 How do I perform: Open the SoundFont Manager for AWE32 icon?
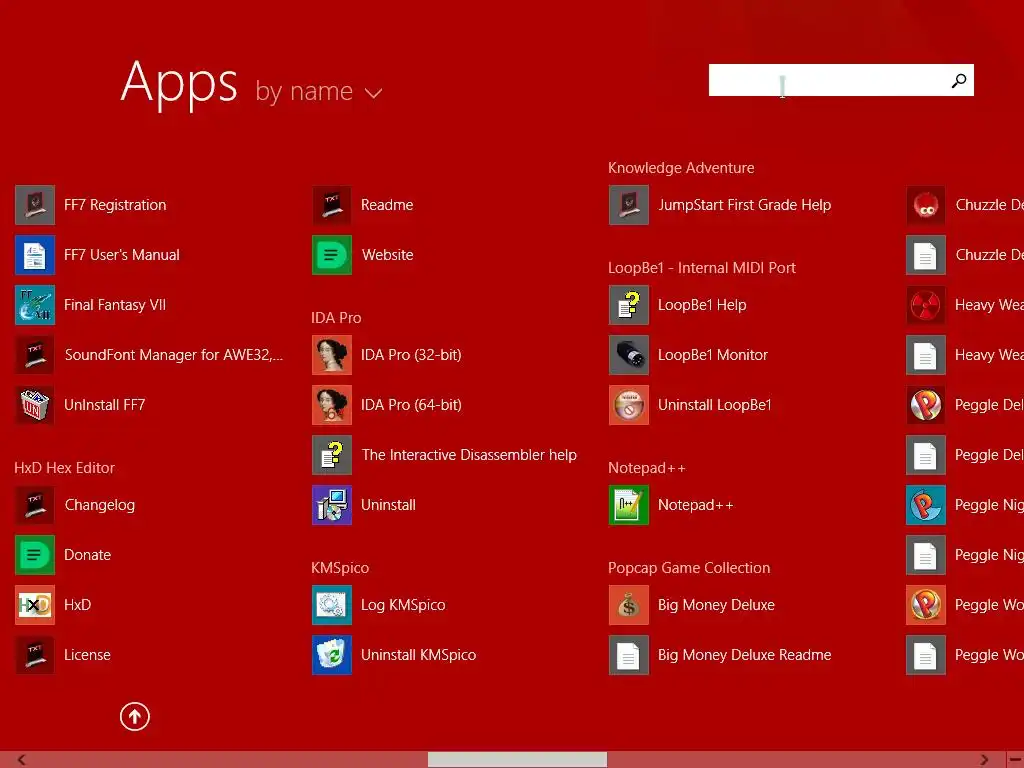[x=35, y=355]
